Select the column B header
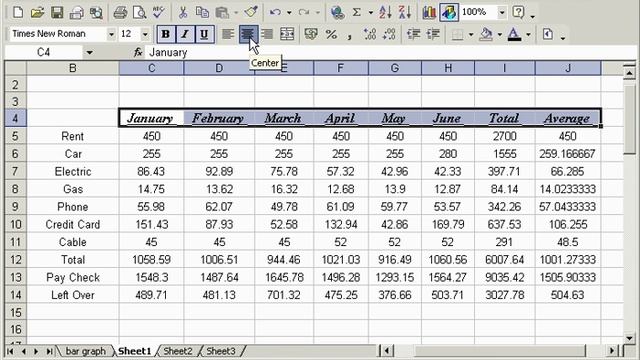This screenshot has height=360, width=640. pos(73,68)
